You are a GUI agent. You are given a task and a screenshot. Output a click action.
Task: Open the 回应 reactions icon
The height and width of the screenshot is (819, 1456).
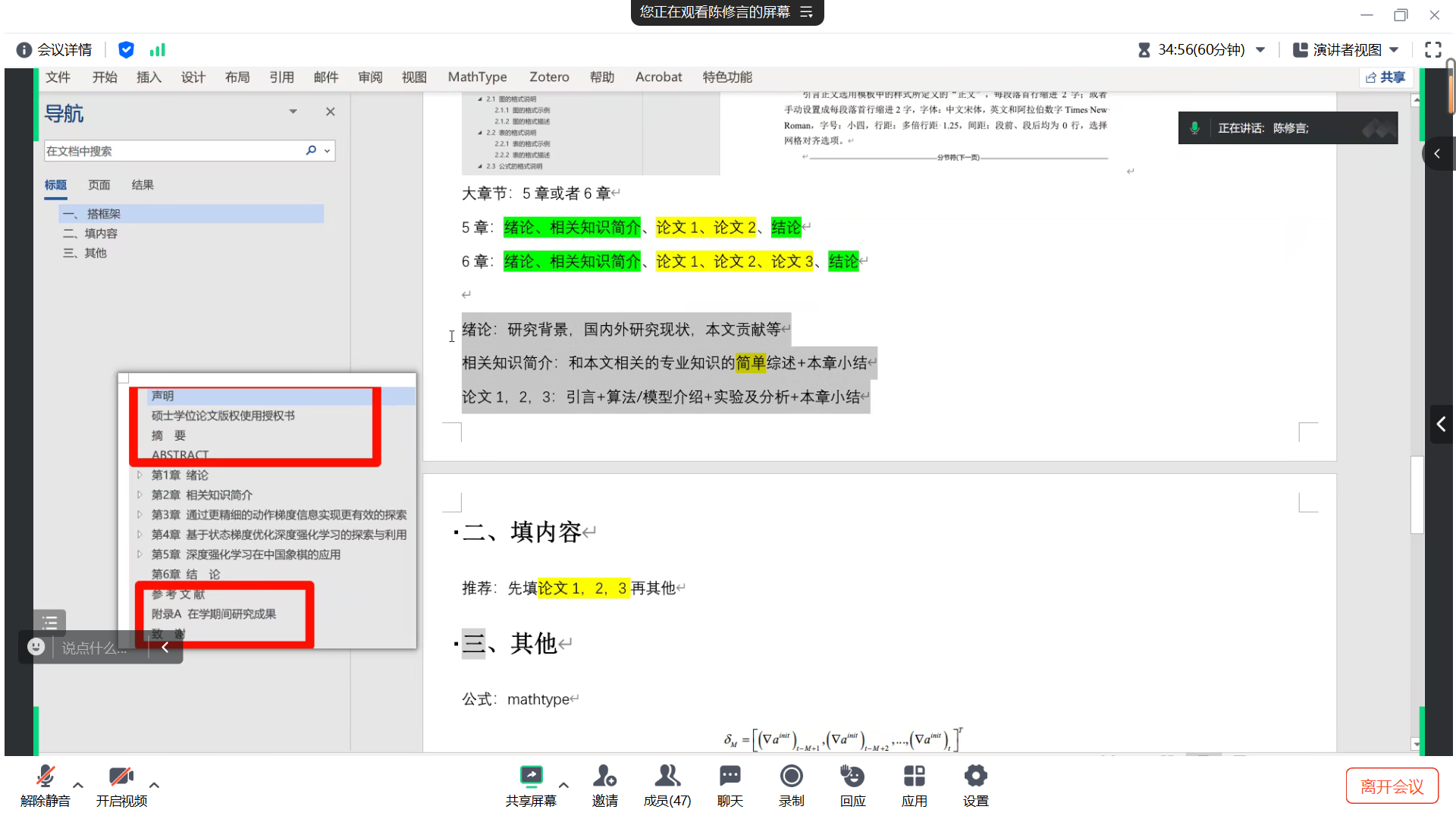point(852,785)
